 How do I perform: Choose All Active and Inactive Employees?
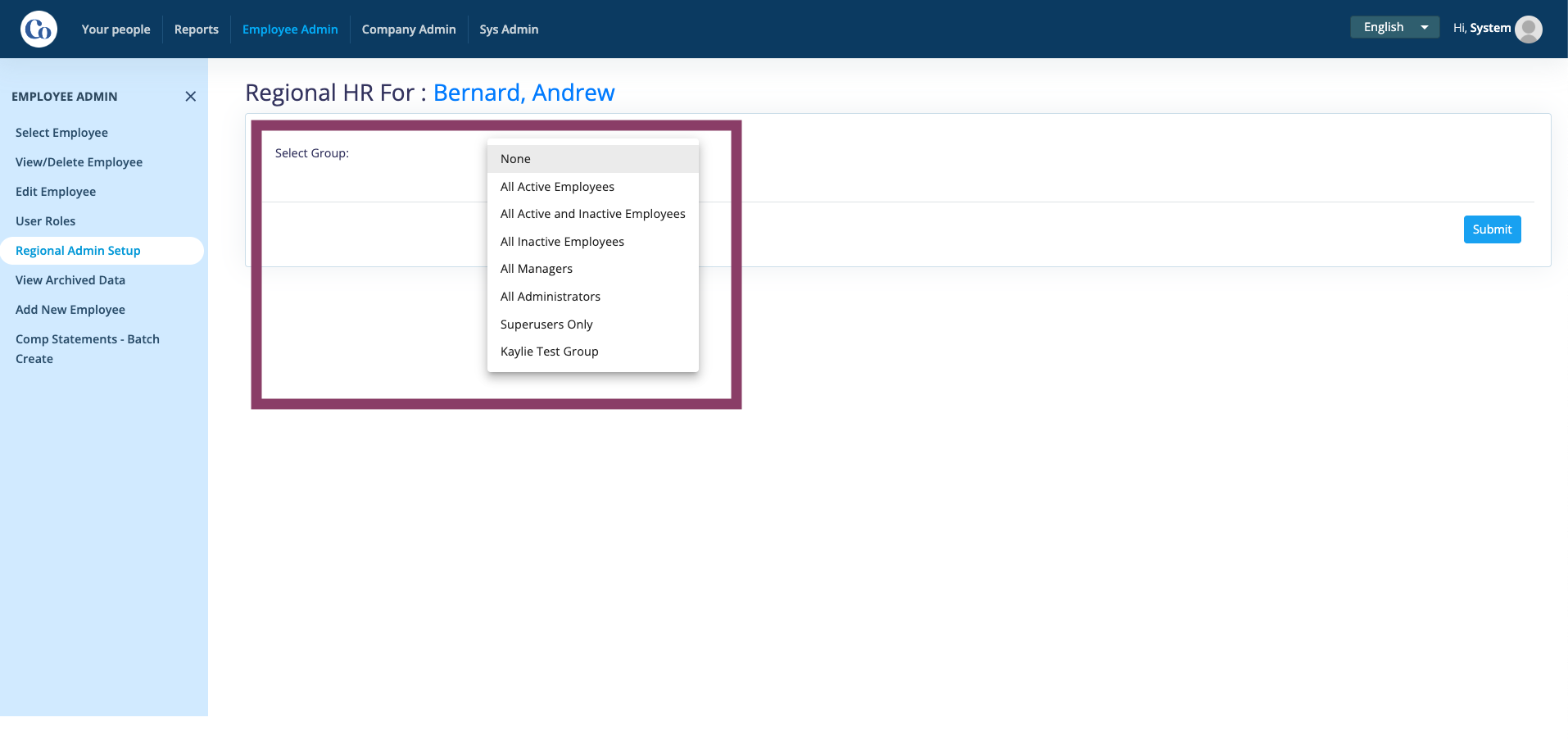593,214
